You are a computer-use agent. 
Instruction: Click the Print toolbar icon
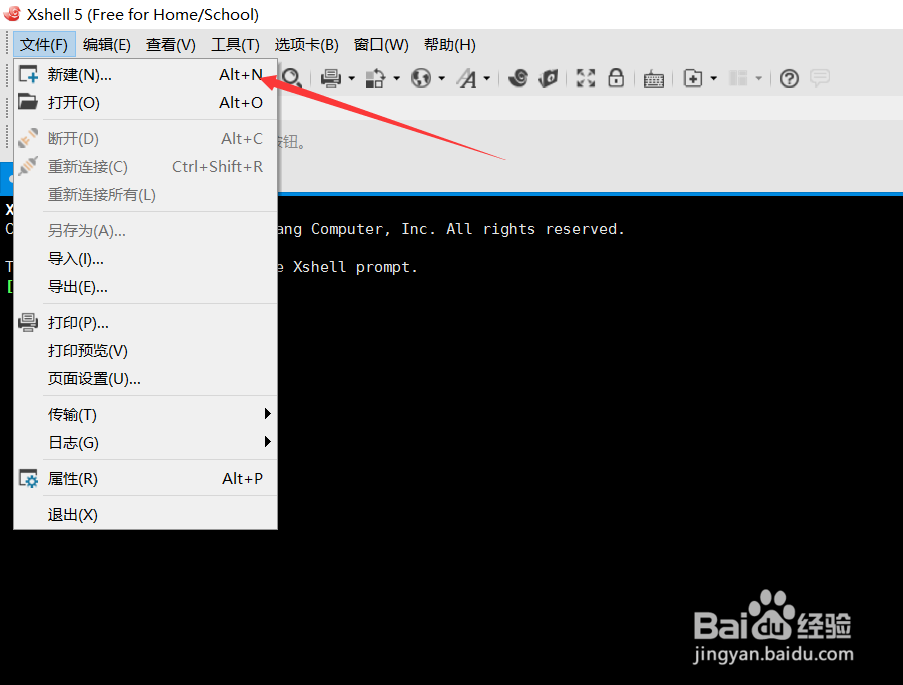[x=331, y=78]
